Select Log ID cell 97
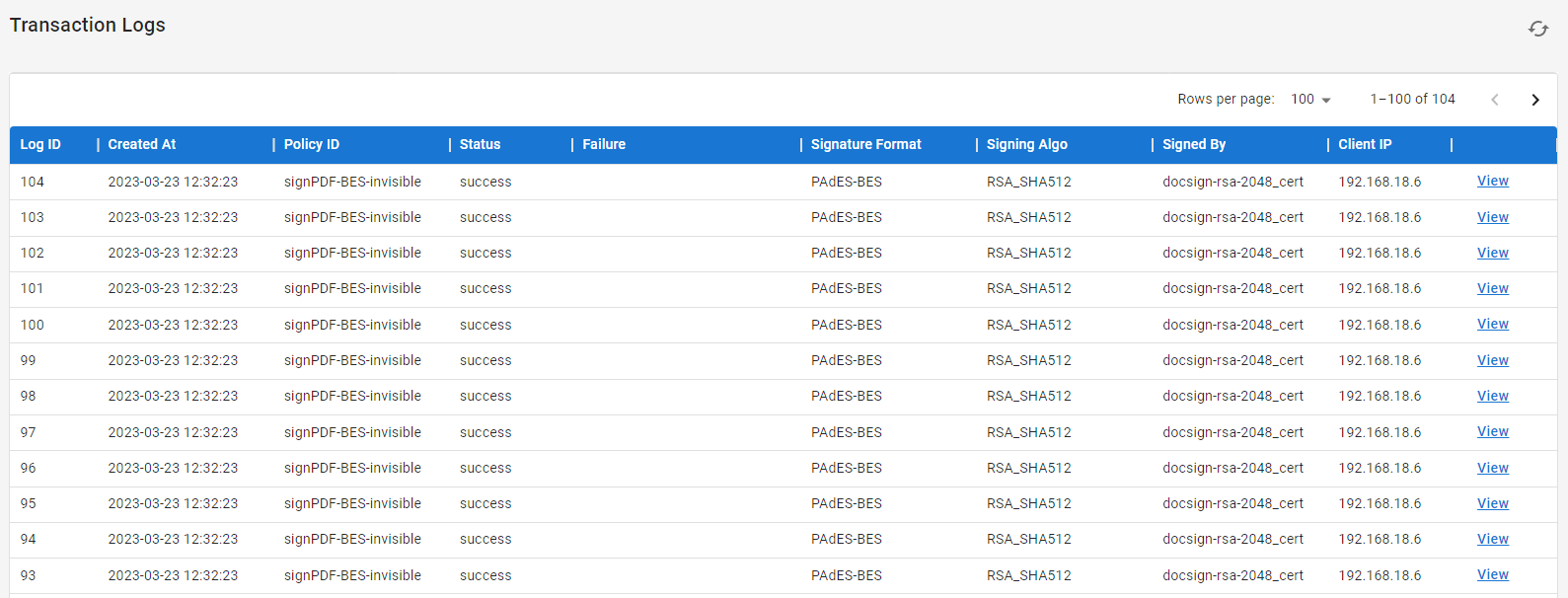 click(29, 432)
